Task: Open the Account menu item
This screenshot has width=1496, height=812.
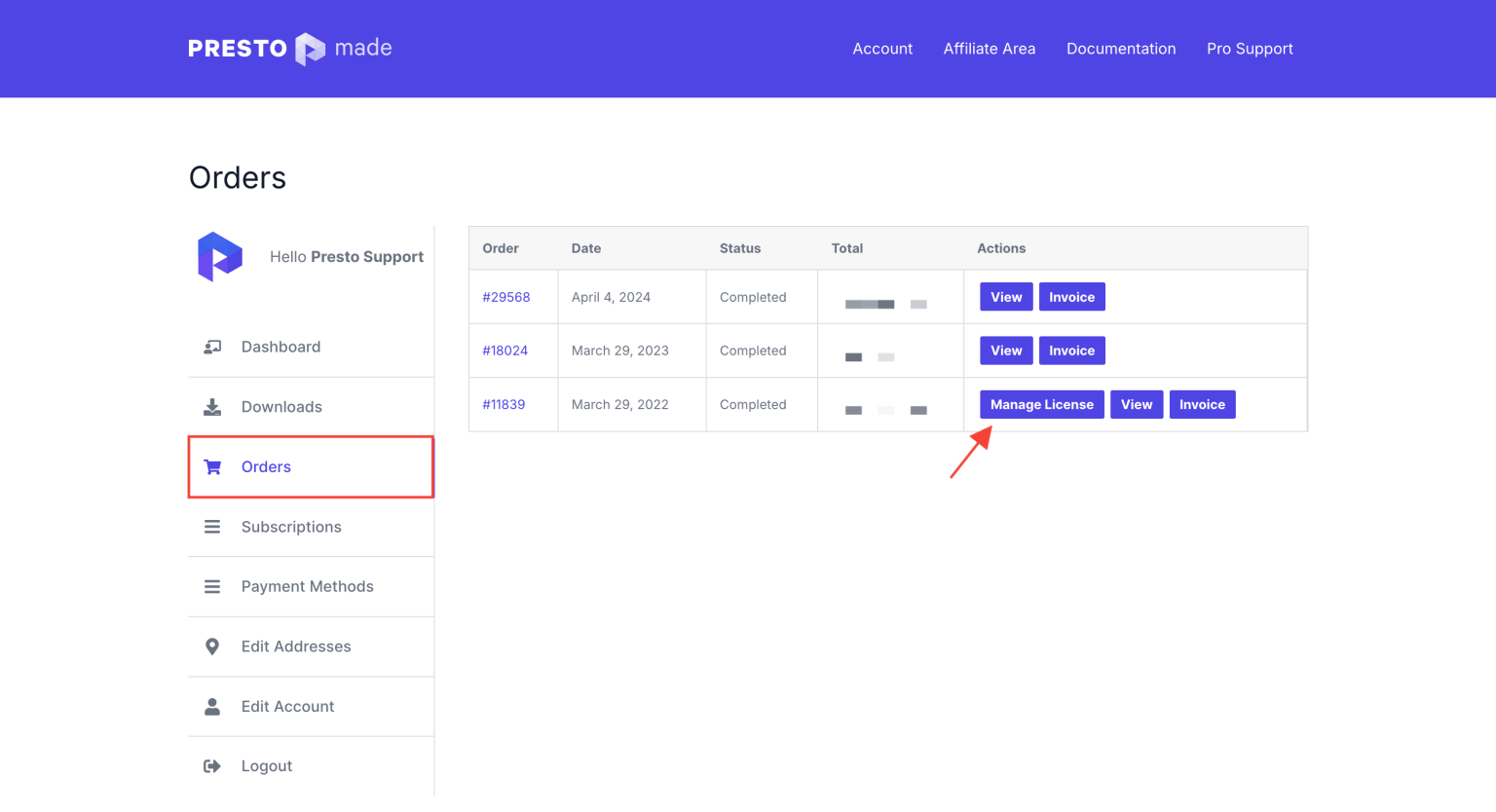Action: click(x=882, y=49)
